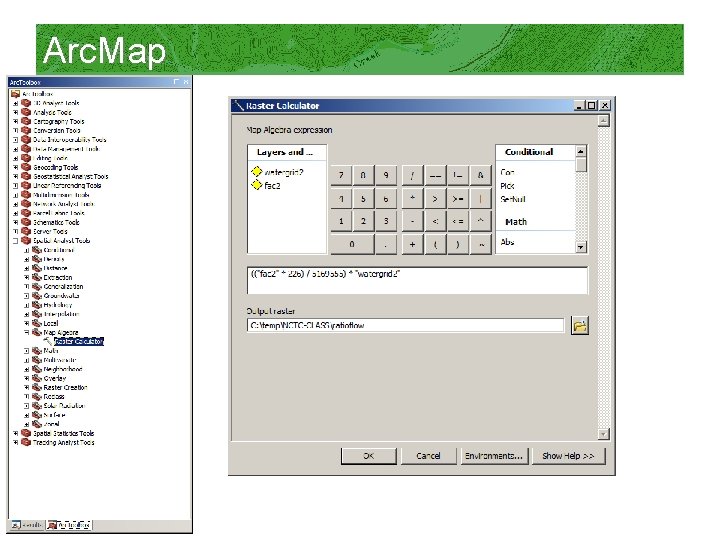Click the Raster Calculator hammer tool icon
The width and height of the screenshot is (720, 540).
tap(48, 341)
